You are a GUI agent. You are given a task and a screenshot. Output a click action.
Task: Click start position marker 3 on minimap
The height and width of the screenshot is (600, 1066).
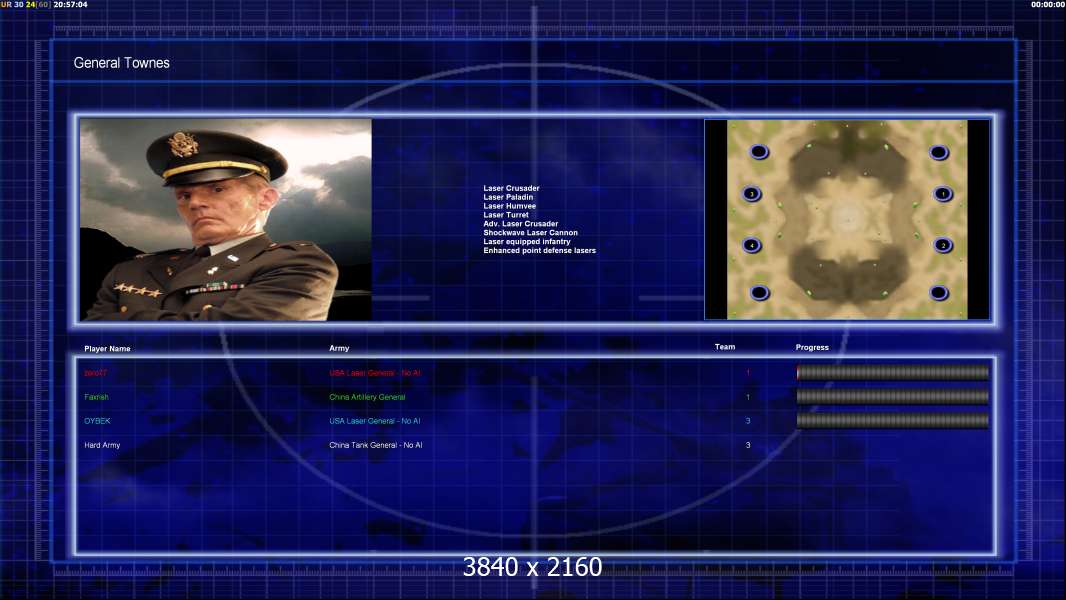tap(751, 194)
